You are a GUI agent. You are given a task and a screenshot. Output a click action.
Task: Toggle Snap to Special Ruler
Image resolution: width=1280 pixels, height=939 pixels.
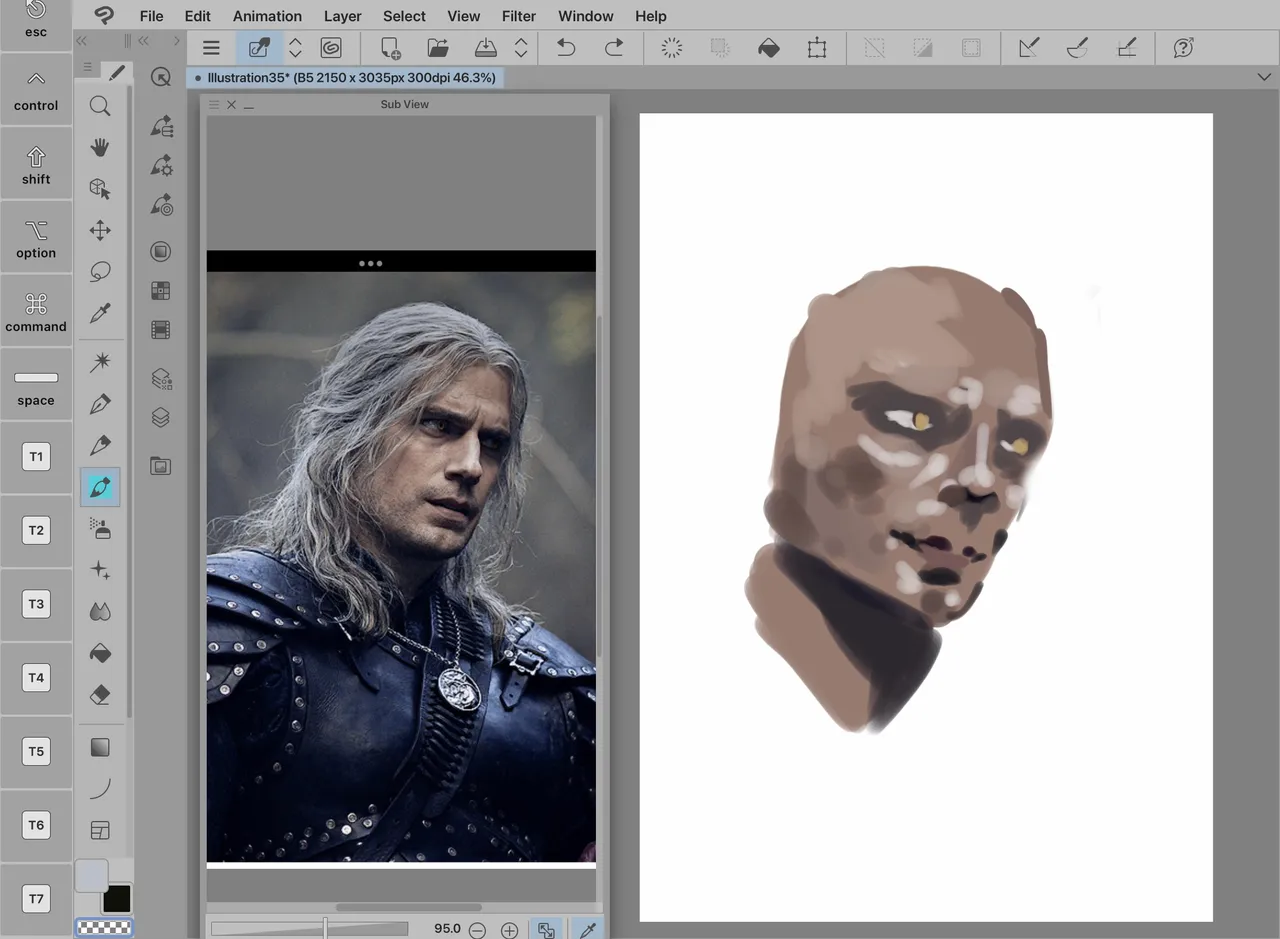[1077, 48]
